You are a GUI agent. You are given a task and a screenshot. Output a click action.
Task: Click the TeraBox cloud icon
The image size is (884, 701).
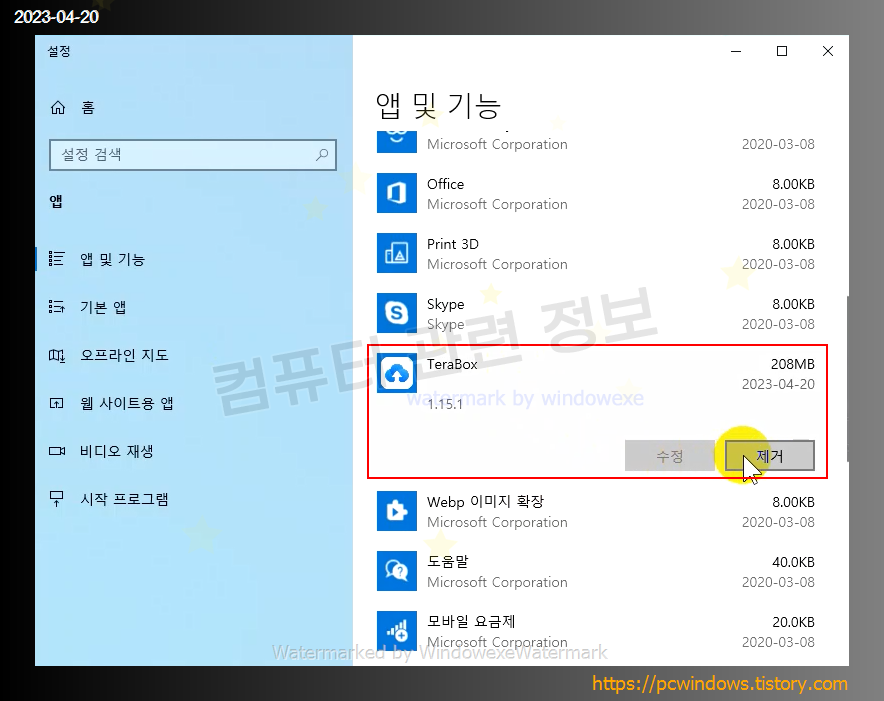[x=397, y=373]
